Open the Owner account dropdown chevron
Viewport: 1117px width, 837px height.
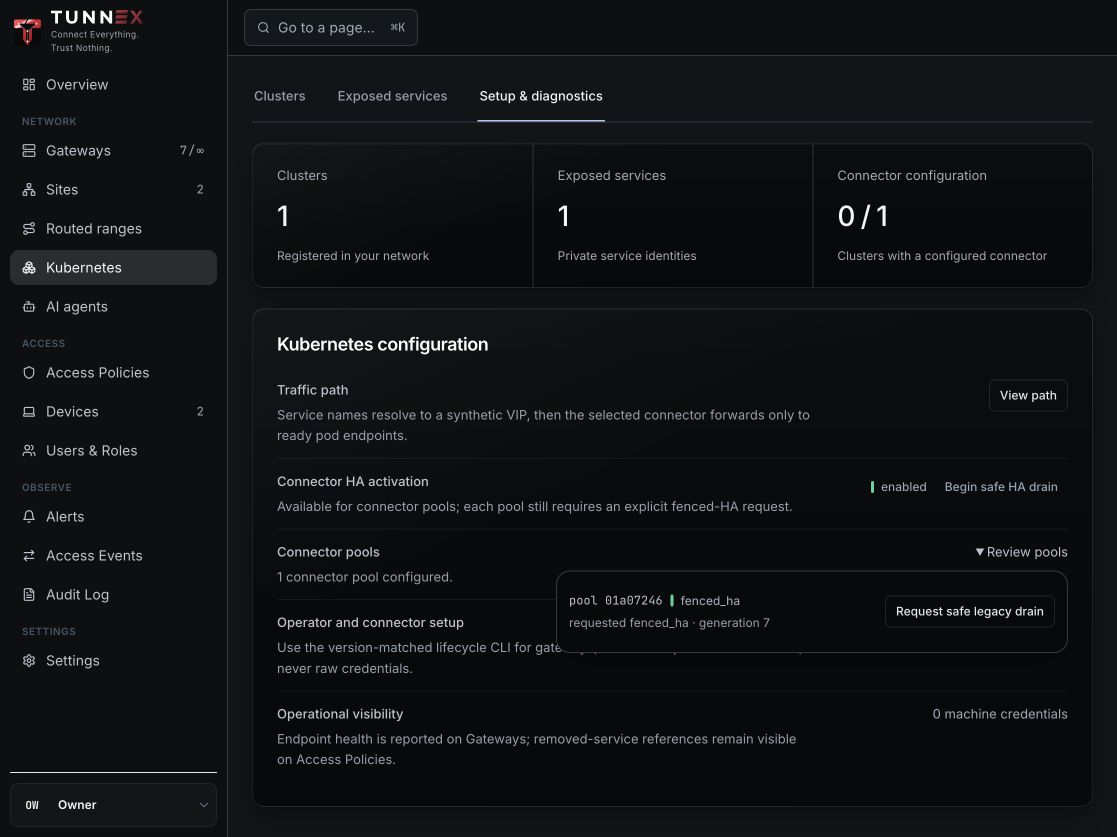[204, 805]
